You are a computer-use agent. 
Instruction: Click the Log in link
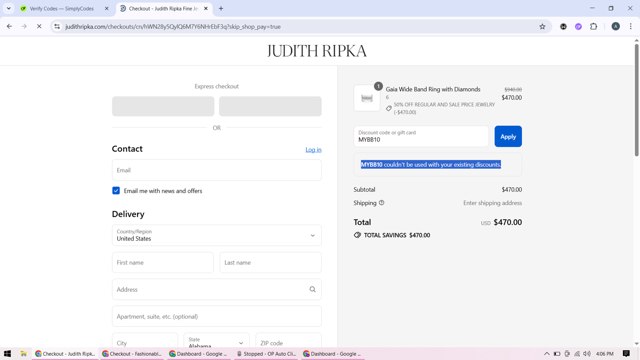313,150
